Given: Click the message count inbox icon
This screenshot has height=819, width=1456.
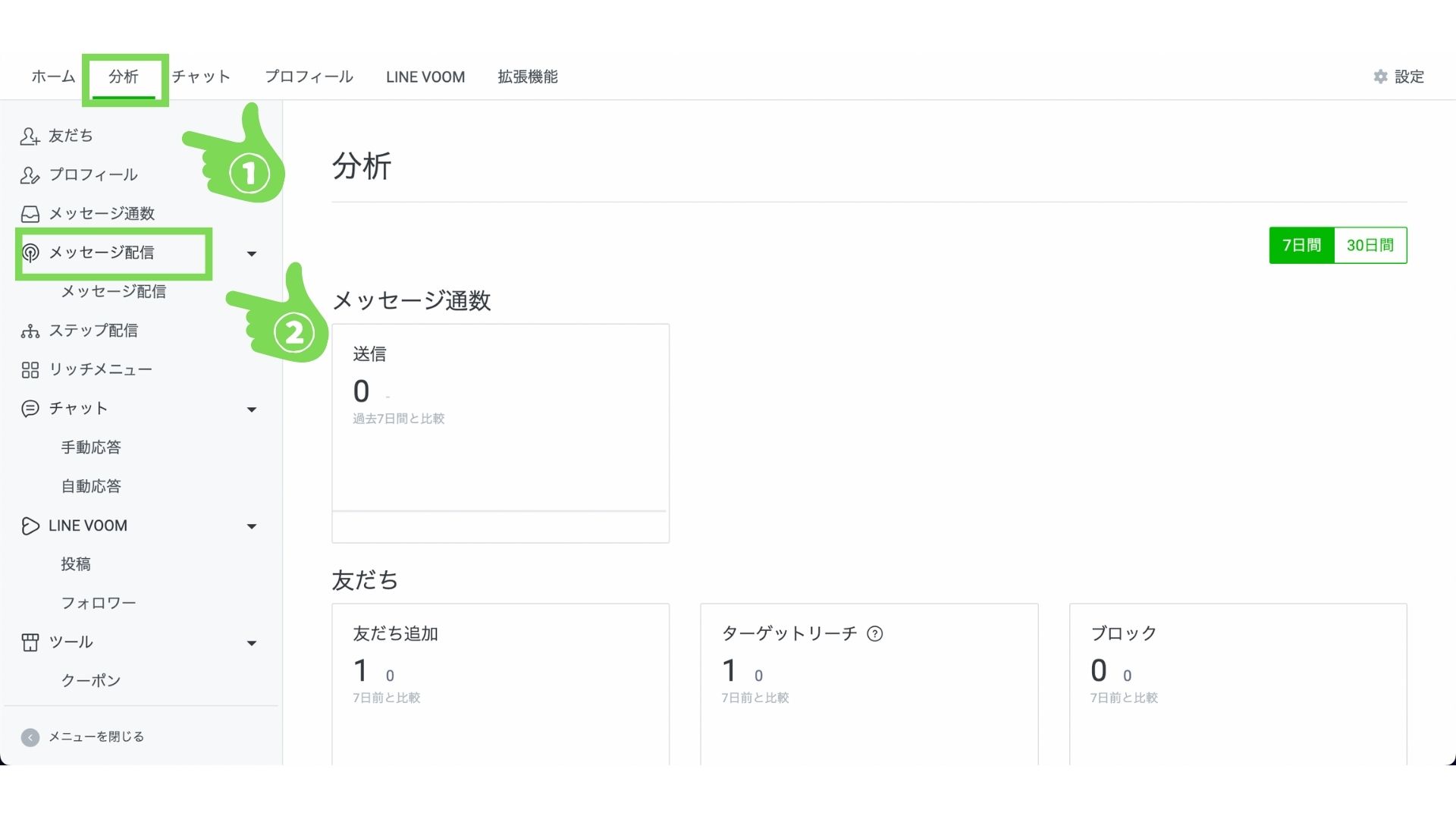Looking at the screenshot, I should [30, 214].
